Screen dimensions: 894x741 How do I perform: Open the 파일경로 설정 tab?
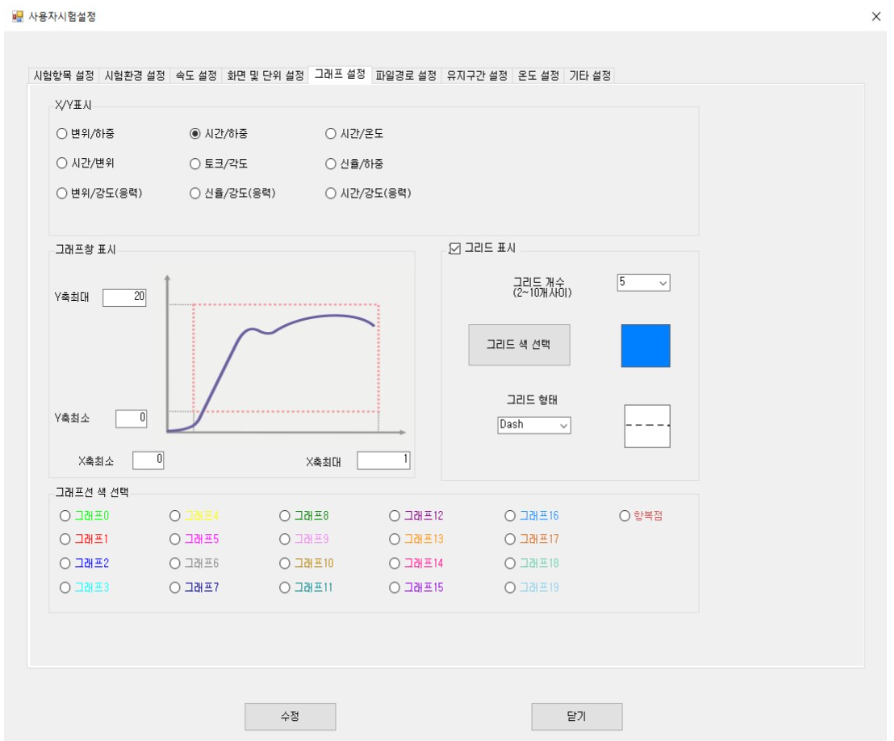click(x=406, y=76)
